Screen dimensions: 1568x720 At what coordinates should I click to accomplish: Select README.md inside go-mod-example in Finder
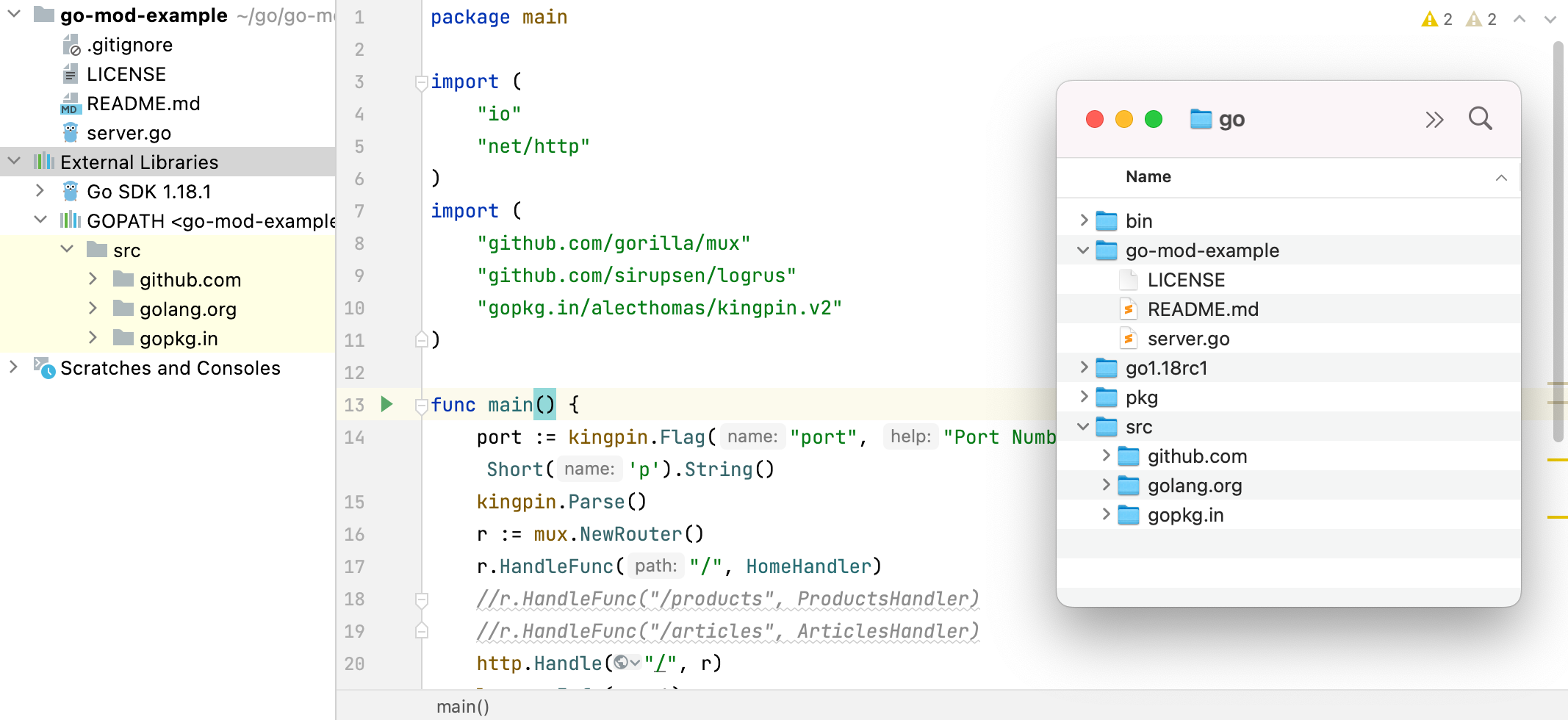pos(1203,309)
